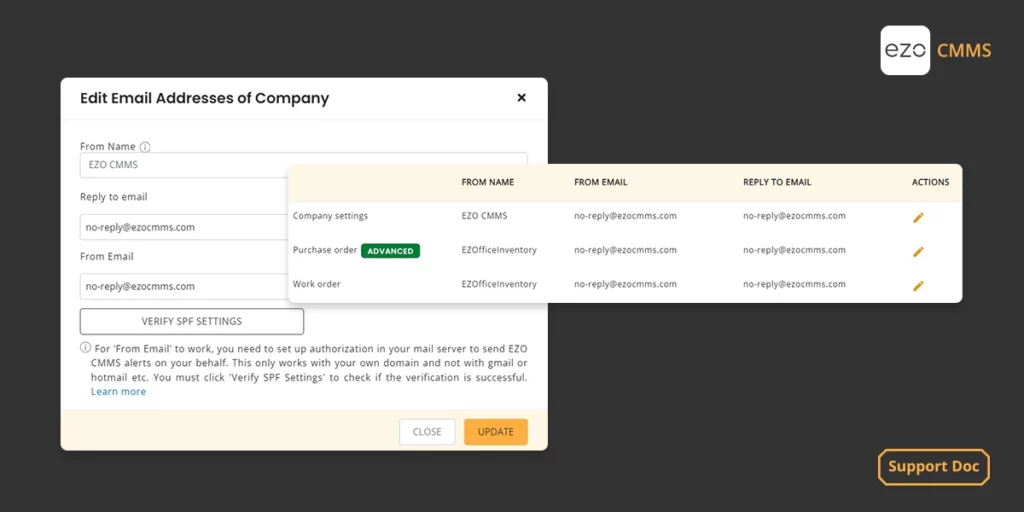
Task: Click the CLOSE button
Action: pyautogui.click(x=427, y=432)
